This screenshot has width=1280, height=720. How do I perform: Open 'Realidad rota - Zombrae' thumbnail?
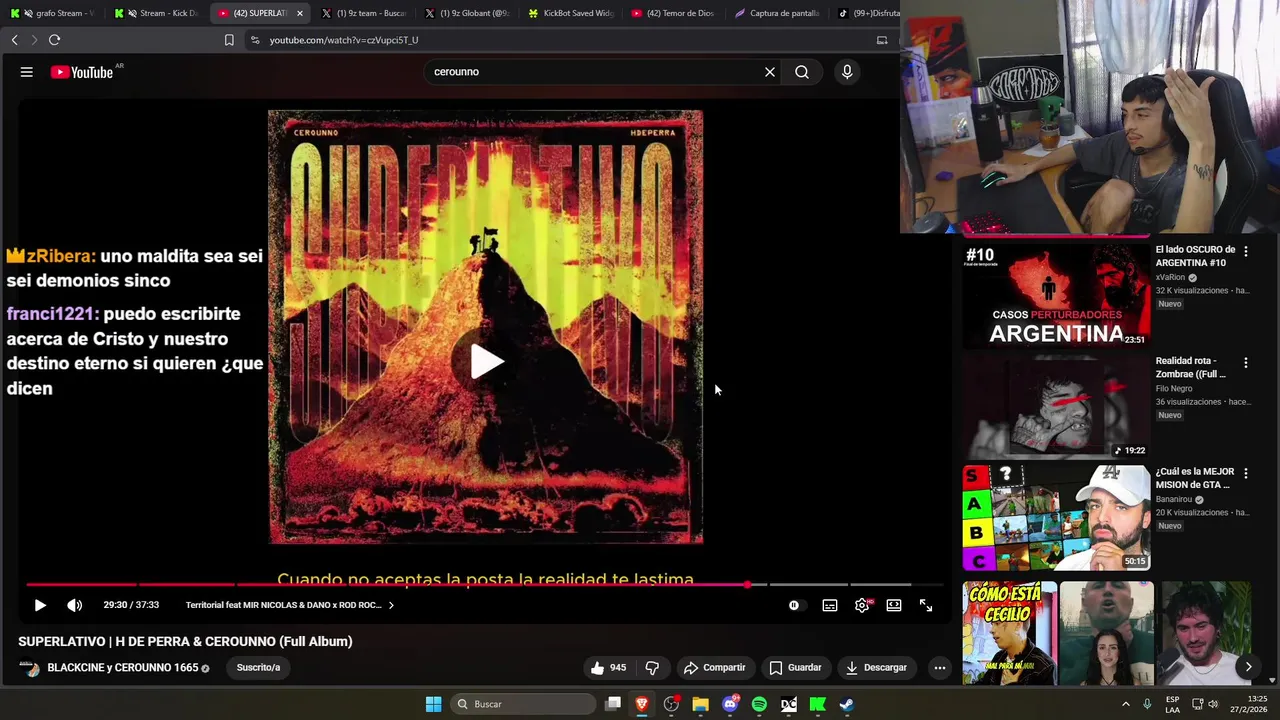click(1056, 406)
